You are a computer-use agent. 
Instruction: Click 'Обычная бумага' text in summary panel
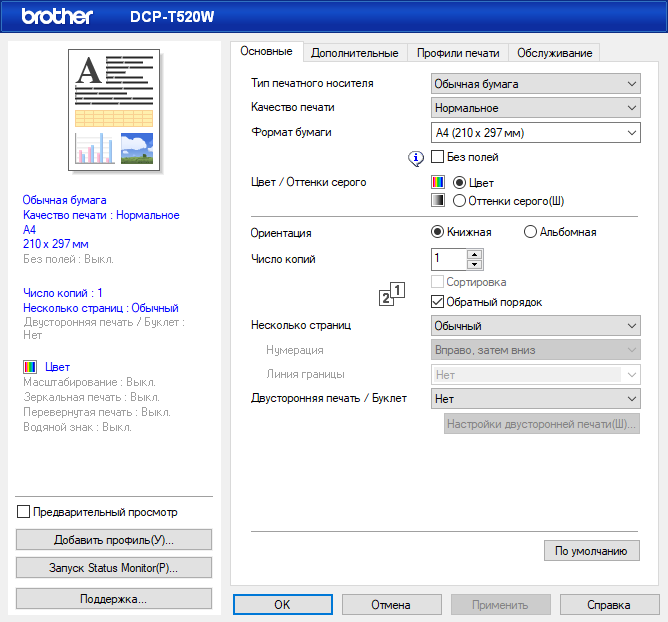(65, 200)
